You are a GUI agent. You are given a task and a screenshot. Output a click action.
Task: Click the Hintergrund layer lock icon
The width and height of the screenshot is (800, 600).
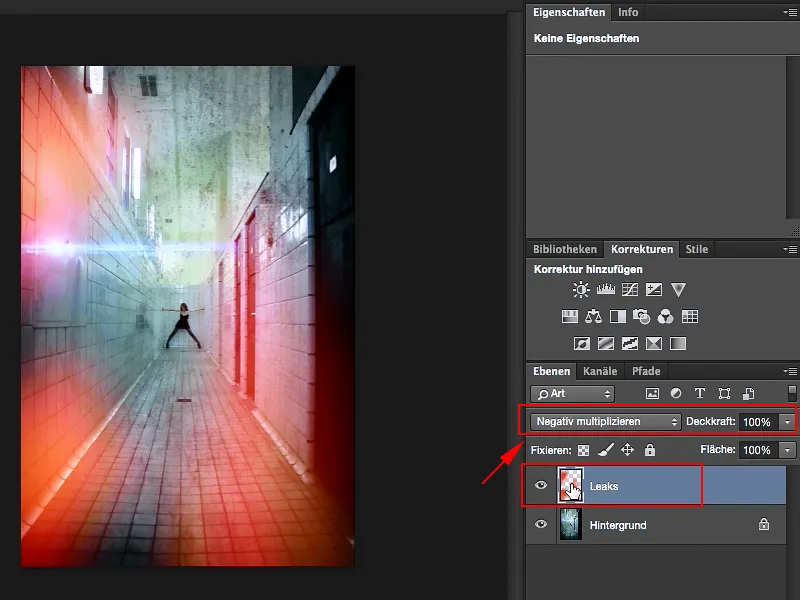tap(764, 524)
